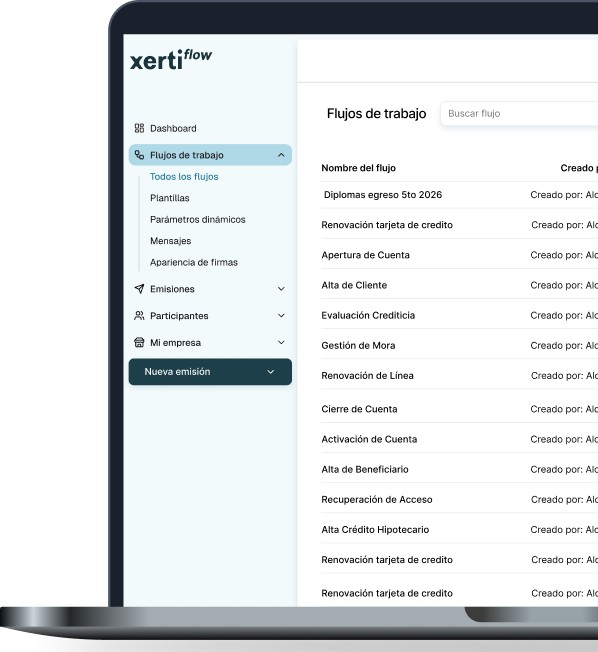This screenshot has height=652, width=598.
Task: Open the Cierre de Cuenta flow
Action: tap(359, 409)
